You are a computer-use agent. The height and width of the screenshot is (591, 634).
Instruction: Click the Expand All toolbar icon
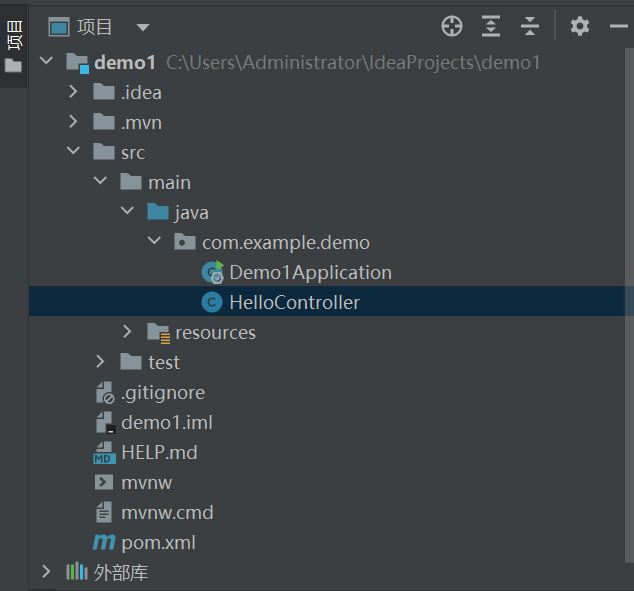tap(490, 27)
